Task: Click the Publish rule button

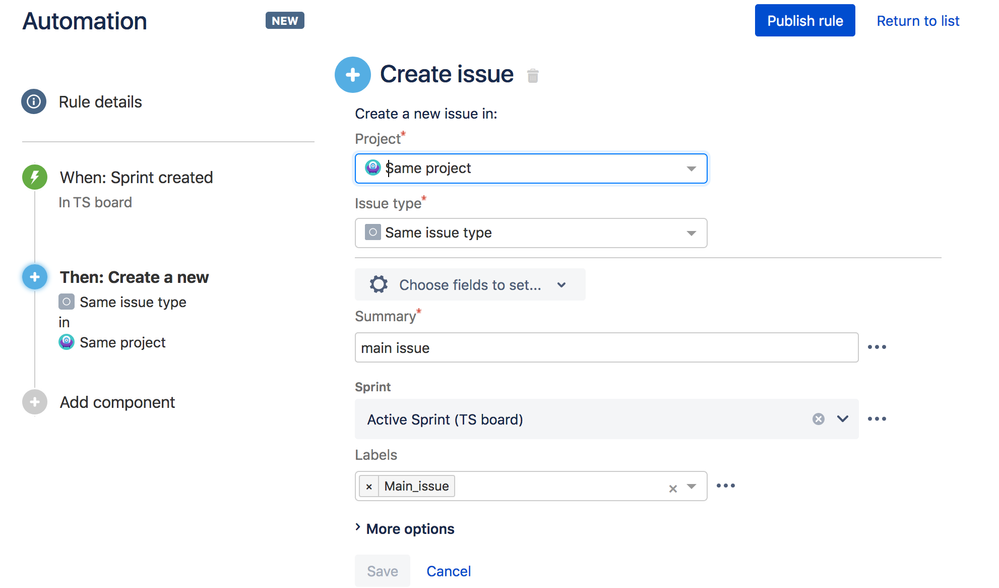Action: point(804,21)
